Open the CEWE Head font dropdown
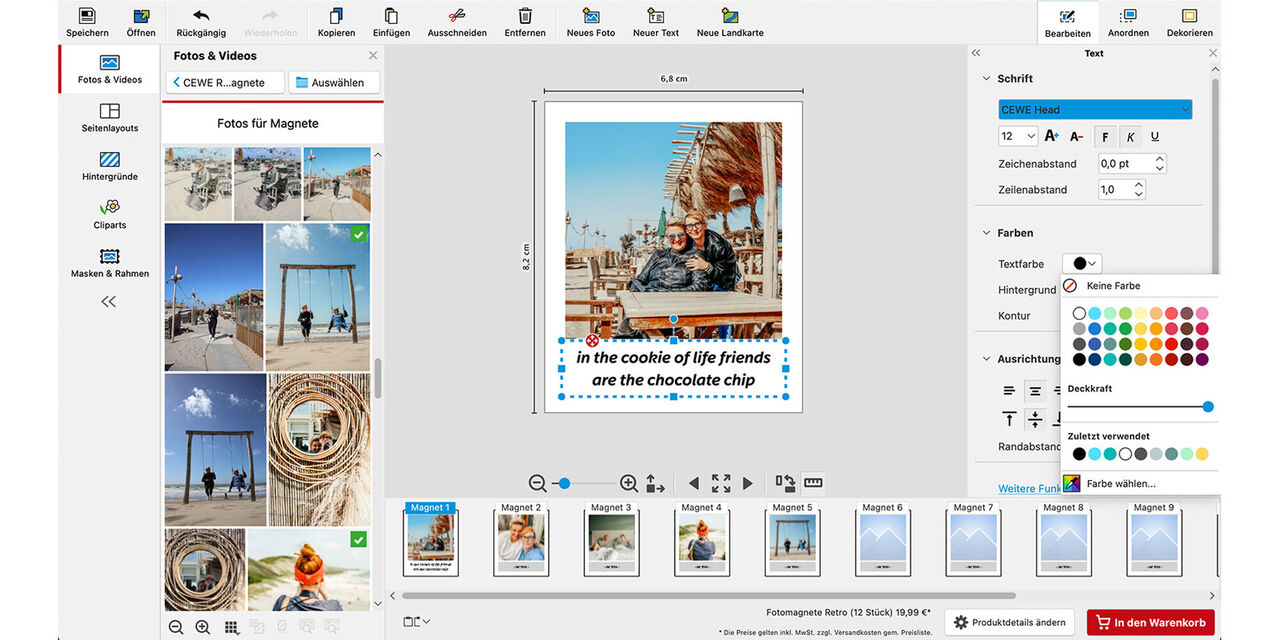The image size is (1280, 640). [1095, 109]
